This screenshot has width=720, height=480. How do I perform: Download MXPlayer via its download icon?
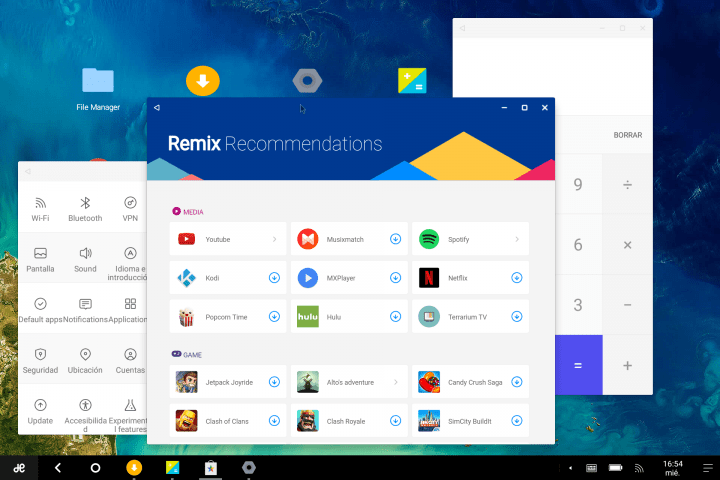(x=395, y=277)
